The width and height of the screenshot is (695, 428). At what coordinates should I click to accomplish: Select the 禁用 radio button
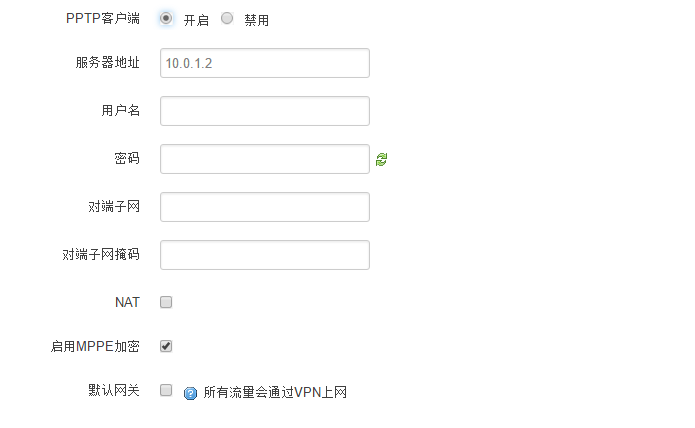point(227,19)
